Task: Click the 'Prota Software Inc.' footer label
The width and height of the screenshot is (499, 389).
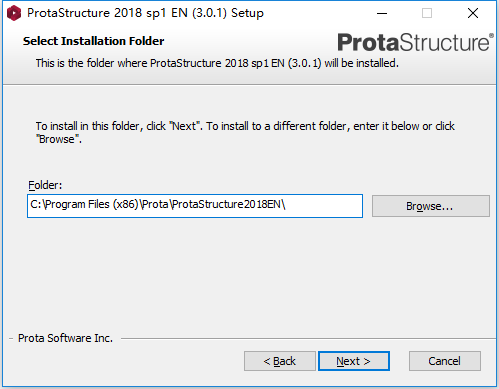Action: pyautogui.click(x=65, y=338)
